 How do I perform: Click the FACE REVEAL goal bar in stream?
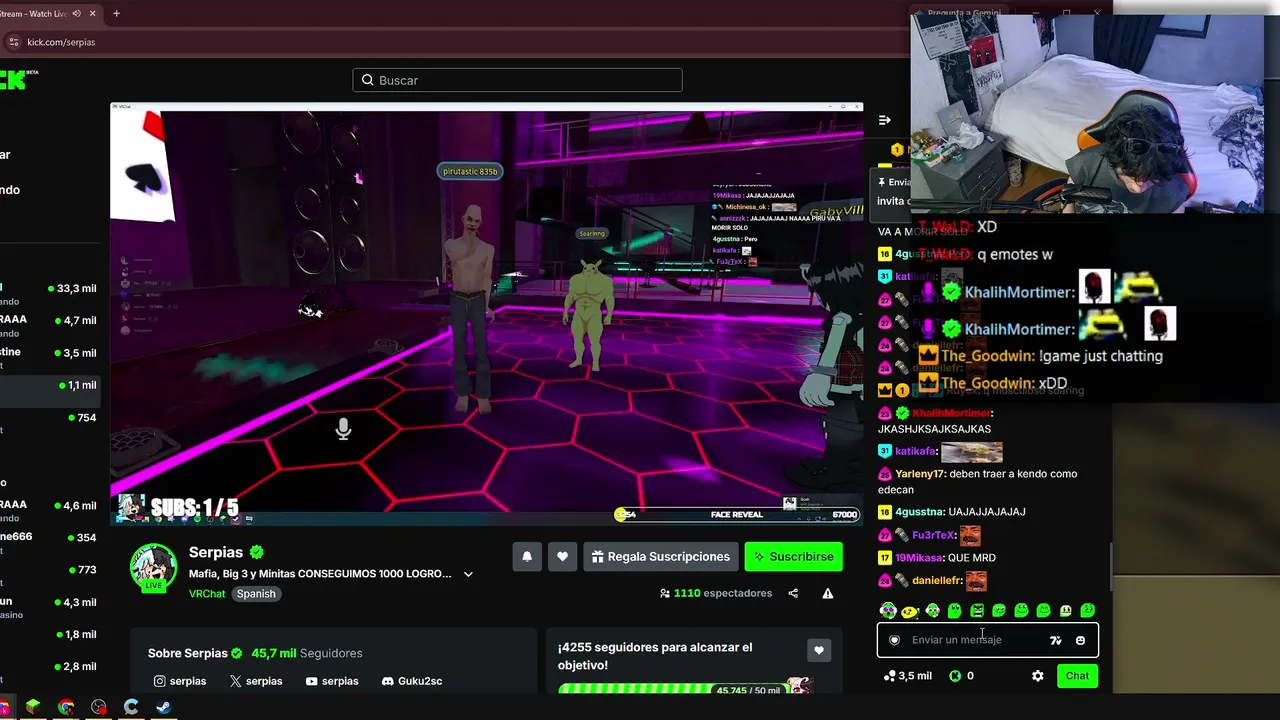pyautogui.click(x=738, y=514)
